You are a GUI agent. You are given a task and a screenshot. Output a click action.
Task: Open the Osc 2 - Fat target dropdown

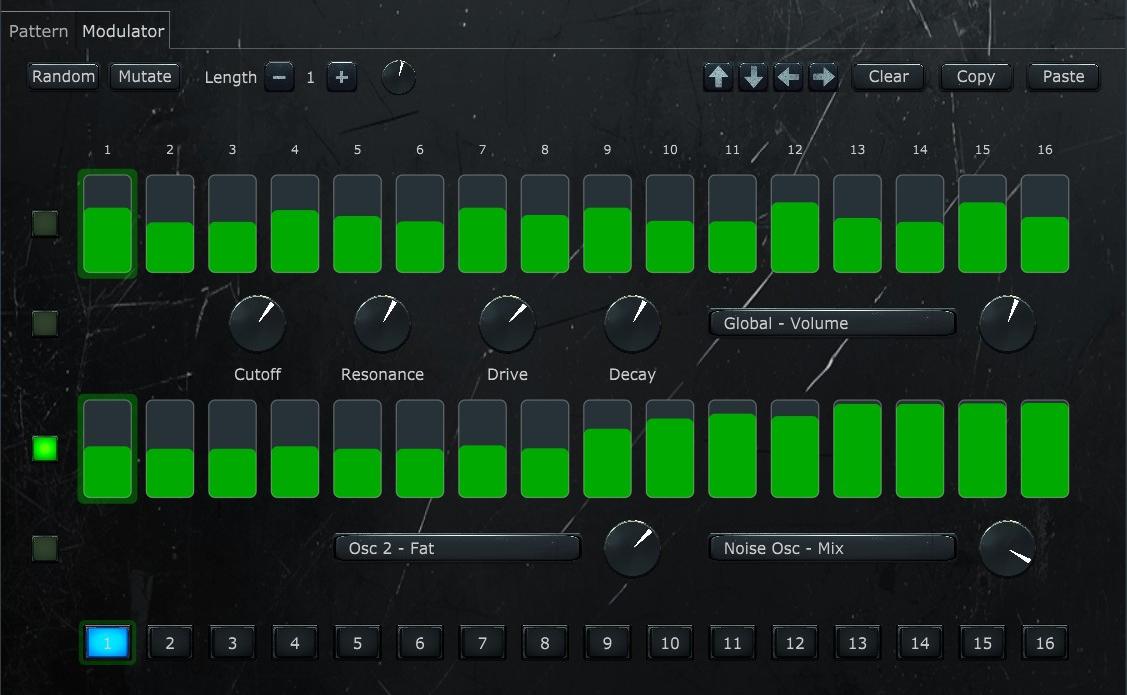(x=457, y=548)
